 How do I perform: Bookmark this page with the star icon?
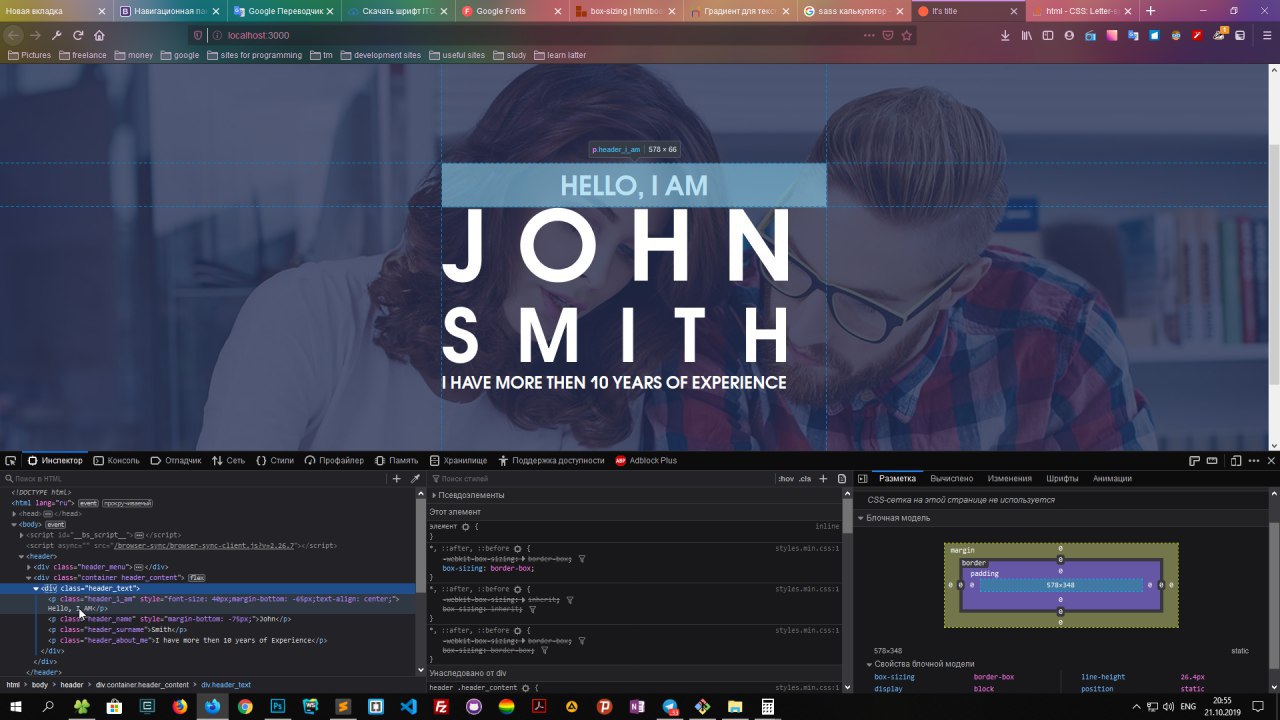coord(907,35)
